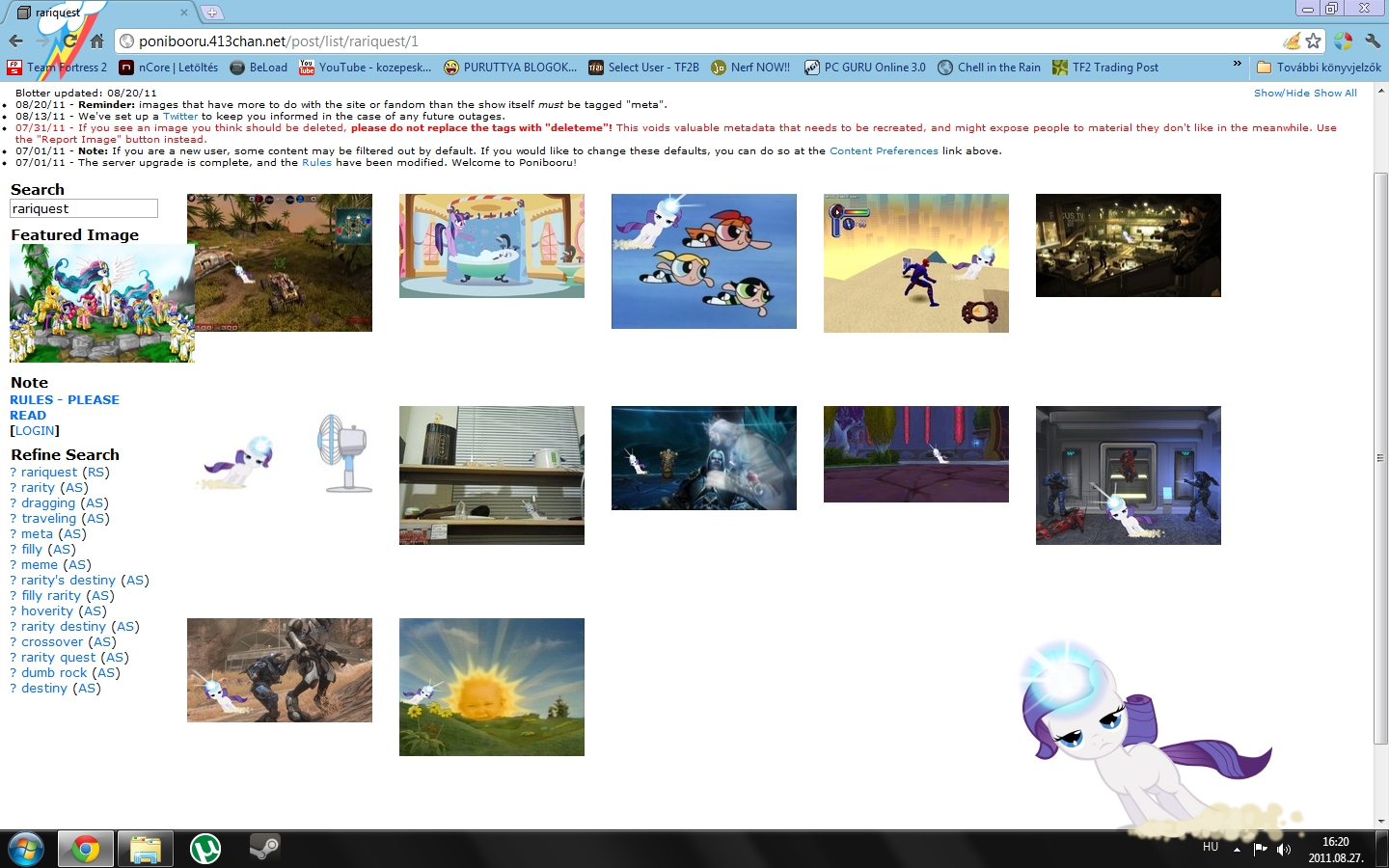Focus the address bar showing ponibooru.413chan.net

[x=704, y=41]
